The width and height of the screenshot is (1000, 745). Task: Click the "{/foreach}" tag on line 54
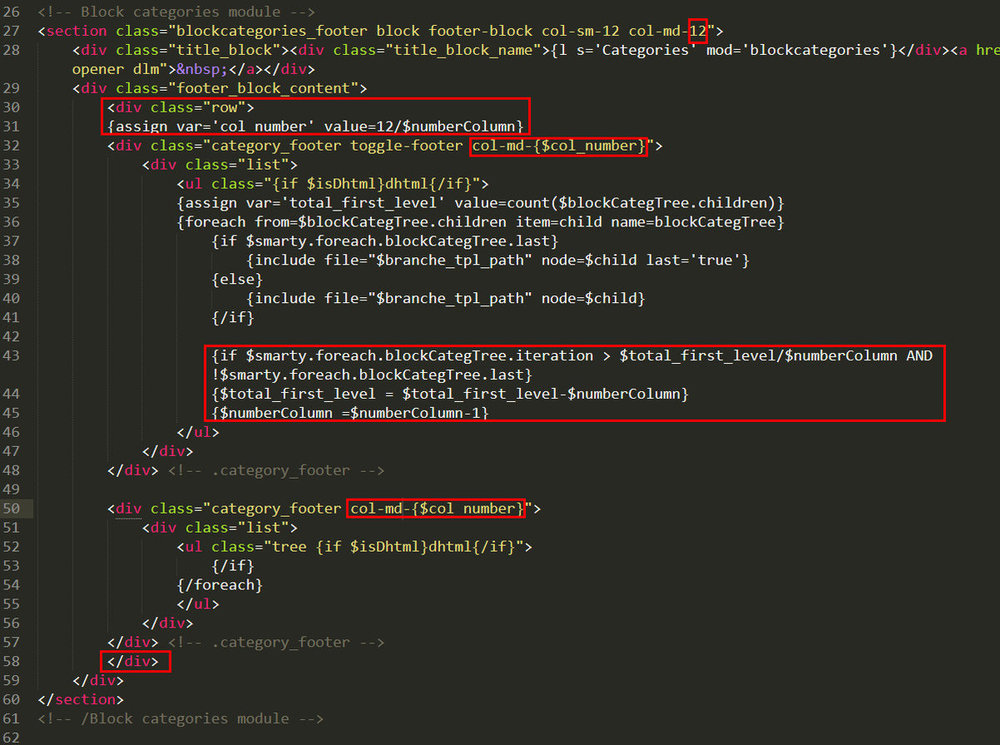coord(220,584)
